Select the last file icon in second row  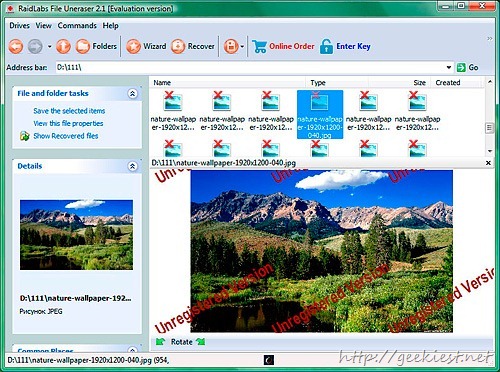point(417,149)
